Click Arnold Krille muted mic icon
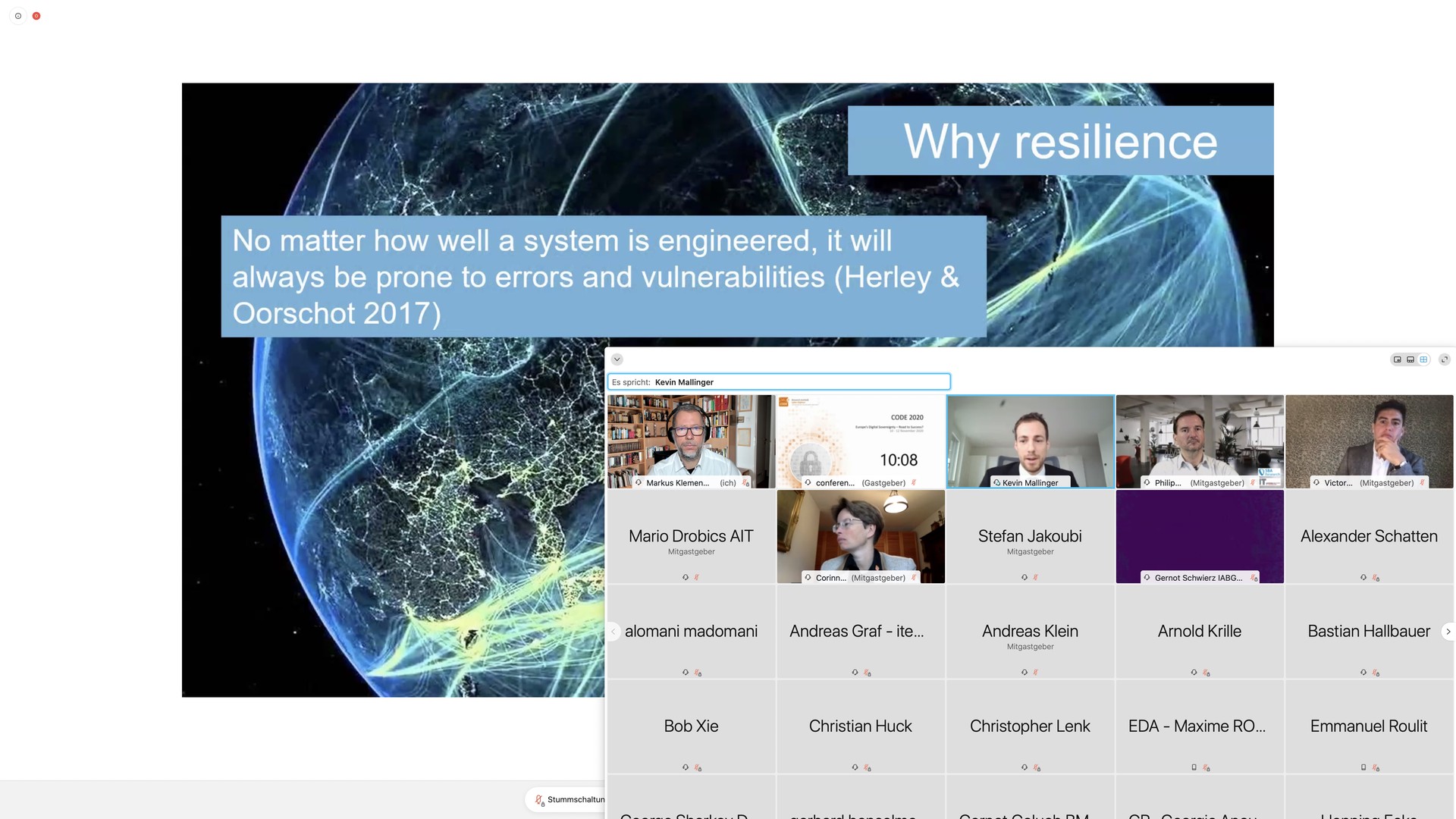Image resolution: width=1456 pixels, height=819 pixels. tap(1207, 673)
